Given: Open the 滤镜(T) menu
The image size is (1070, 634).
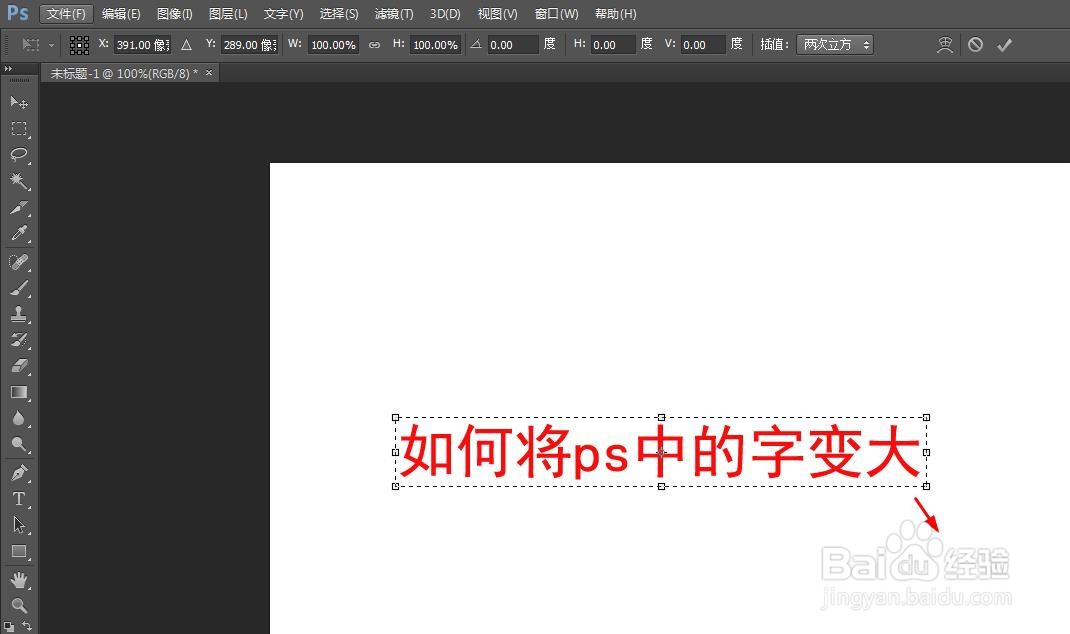Looking at the screenshot, I should pos(394,14).
